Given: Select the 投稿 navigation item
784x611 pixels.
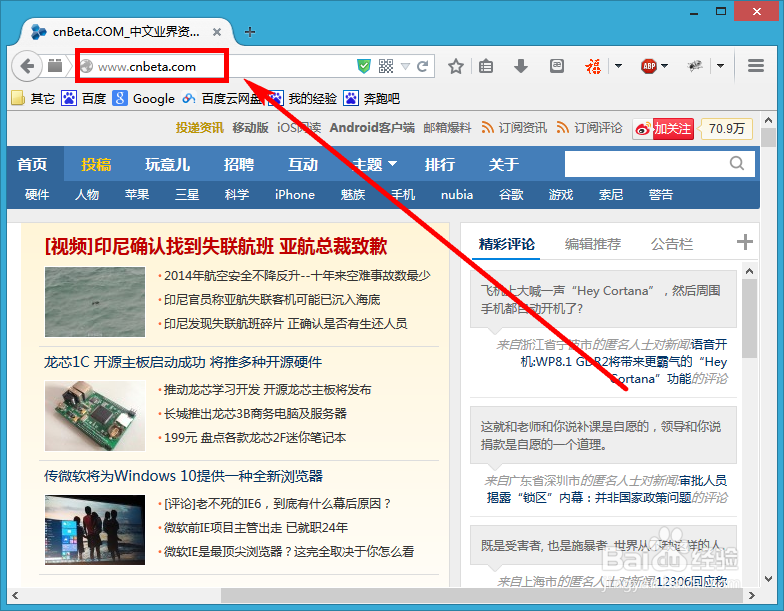Looking at the screenshot, I should (96, 164).
